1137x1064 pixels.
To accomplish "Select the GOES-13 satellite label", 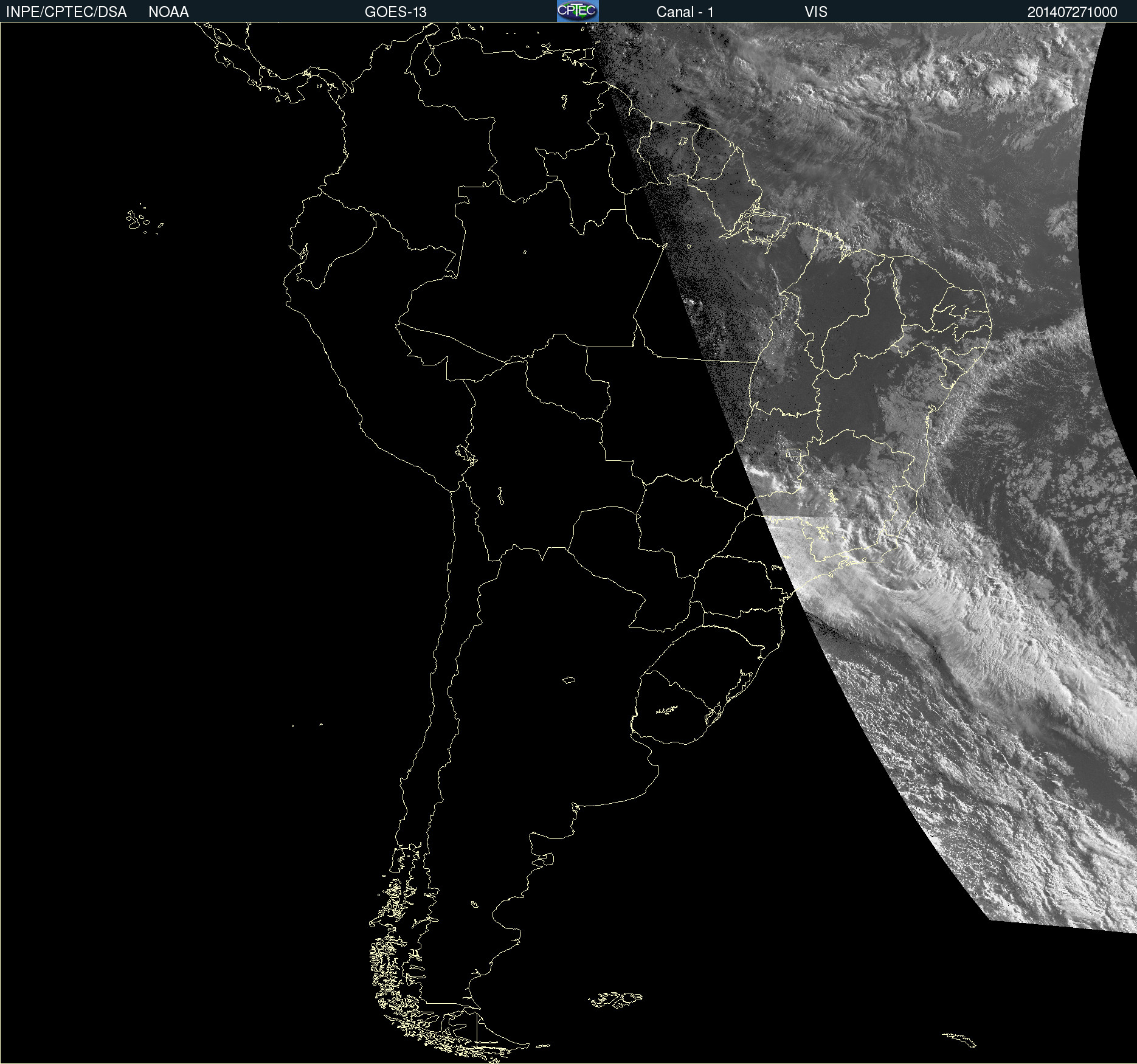I will (x=395, y=12).
